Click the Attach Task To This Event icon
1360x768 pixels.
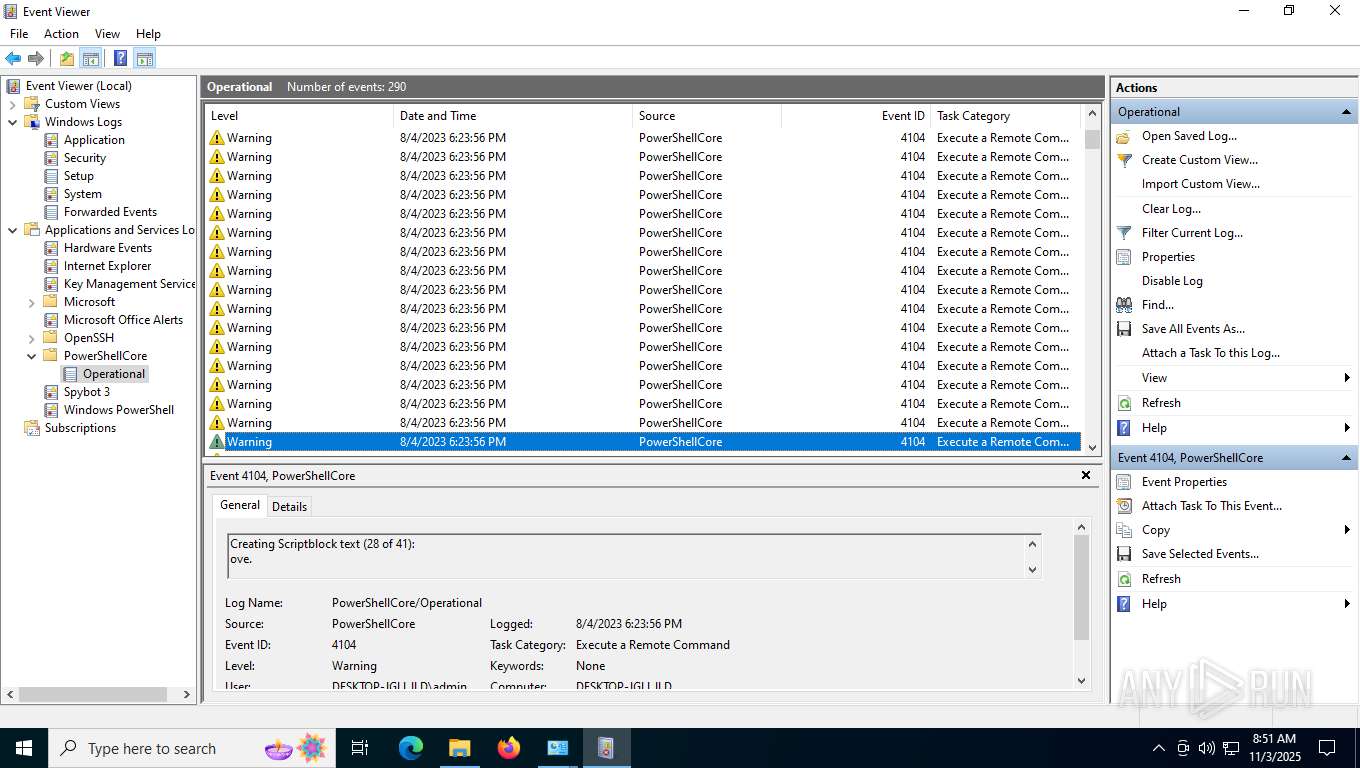pos(1124,506)
